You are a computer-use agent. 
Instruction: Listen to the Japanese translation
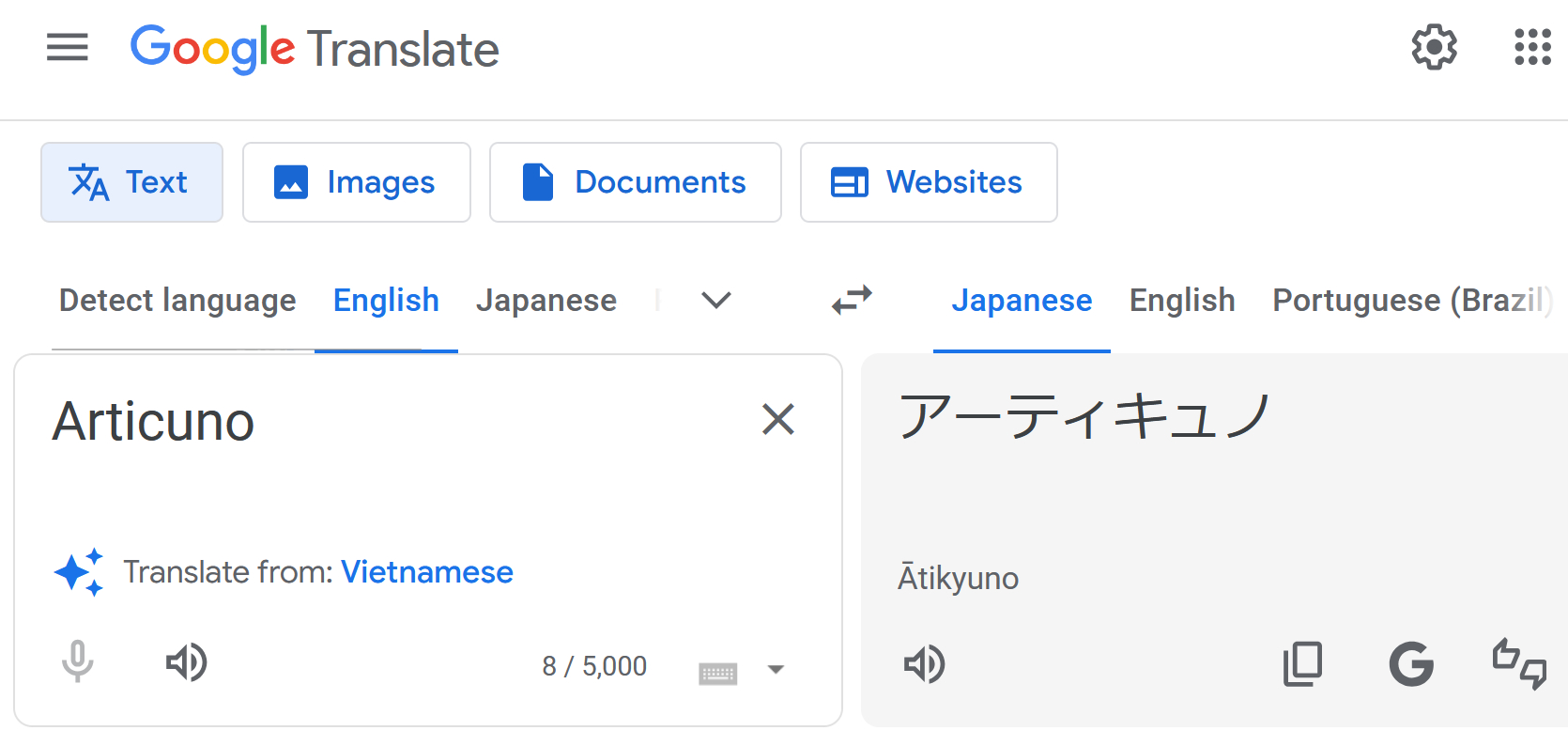pyautogui.click(x=924, y=664)
